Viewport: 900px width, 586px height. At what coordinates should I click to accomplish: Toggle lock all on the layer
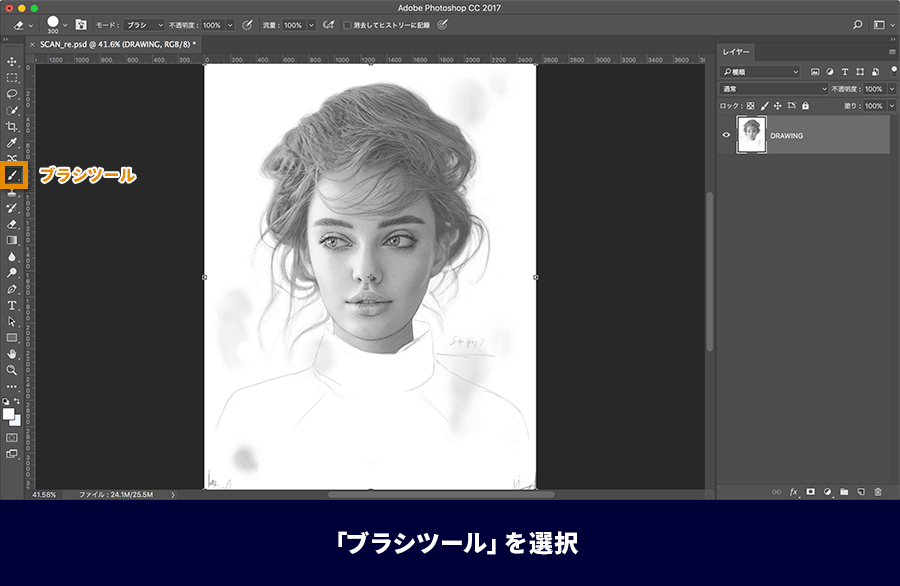[805, 106]
